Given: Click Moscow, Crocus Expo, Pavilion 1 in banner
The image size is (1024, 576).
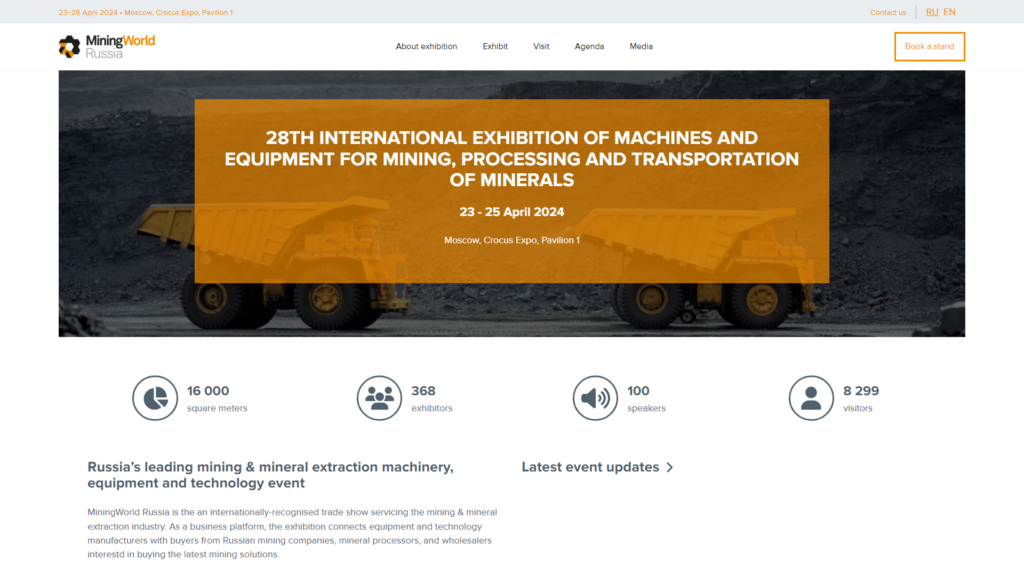Looking at the screenshot, I should click(511, 240).
